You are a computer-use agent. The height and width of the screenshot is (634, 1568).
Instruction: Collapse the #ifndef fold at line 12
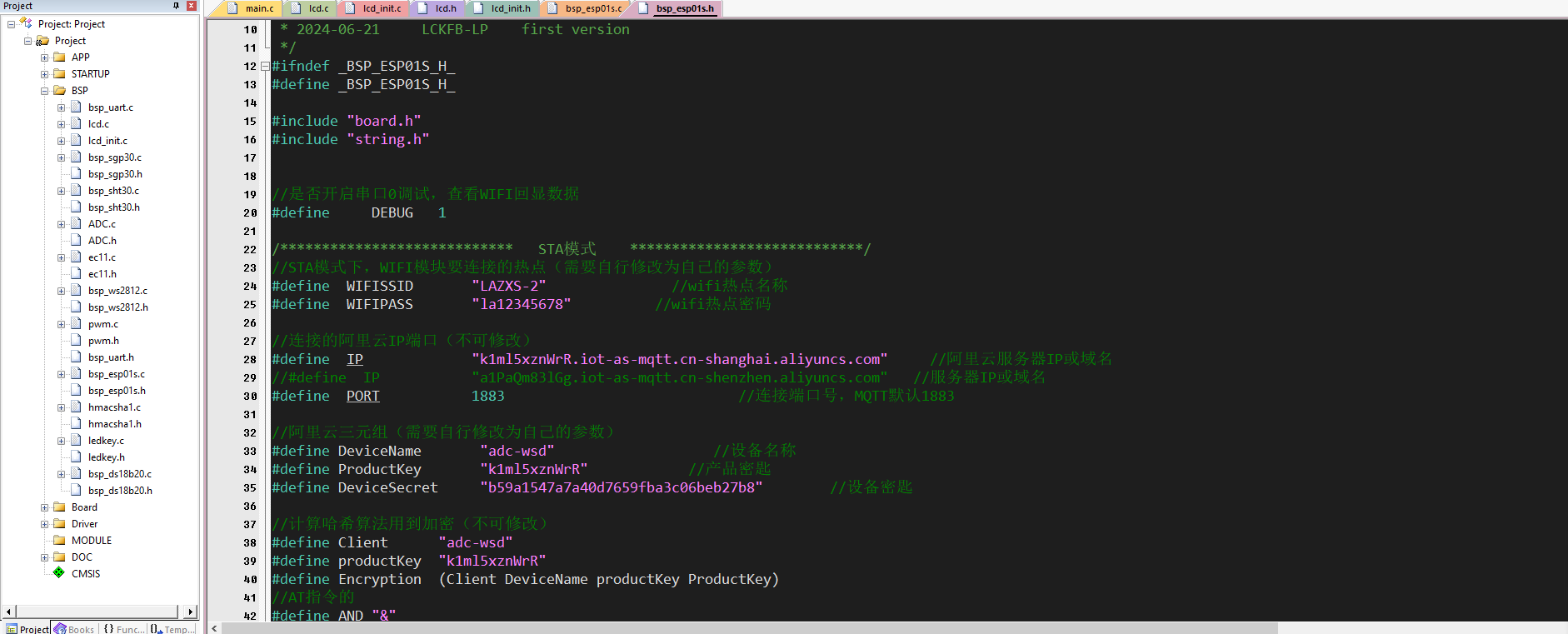(265, 66)
